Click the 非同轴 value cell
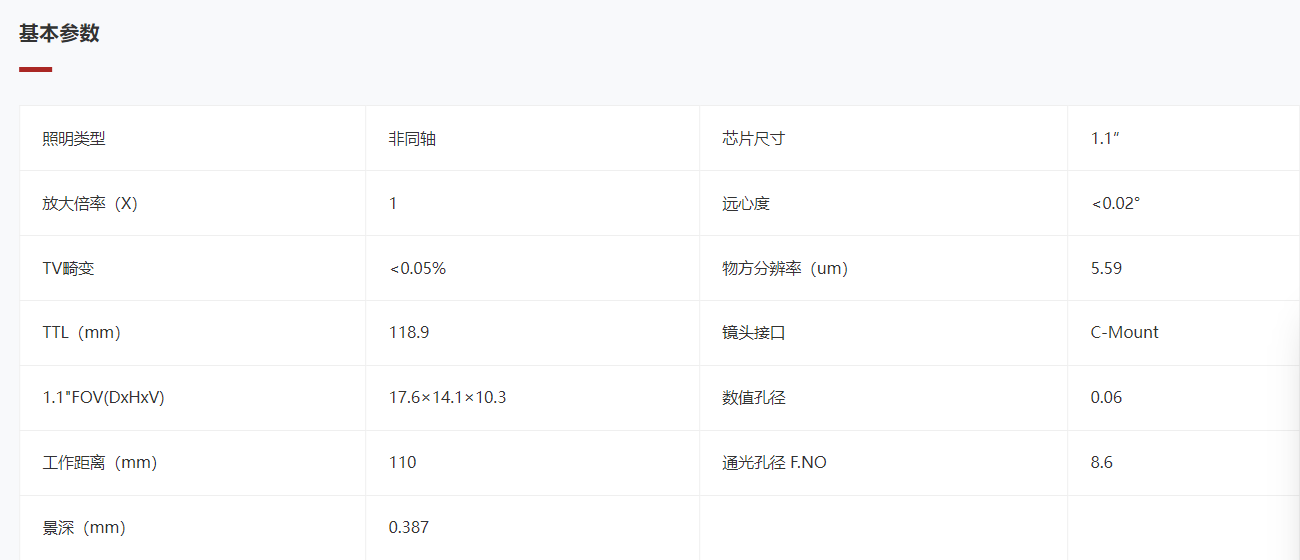This screenshot has width=1300, height=560. (x=532, y=138)
